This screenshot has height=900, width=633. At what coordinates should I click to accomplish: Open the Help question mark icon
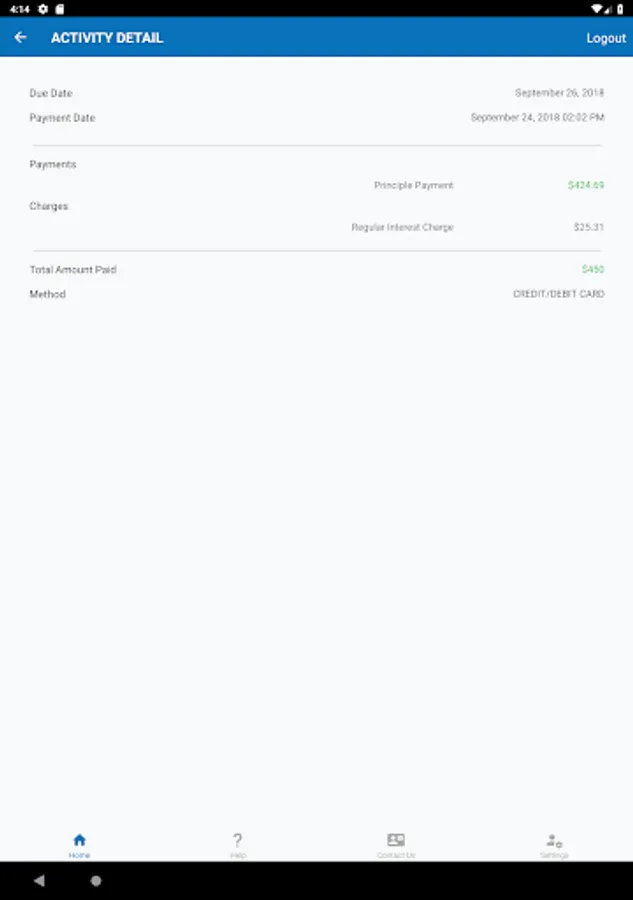click(237, 841)
